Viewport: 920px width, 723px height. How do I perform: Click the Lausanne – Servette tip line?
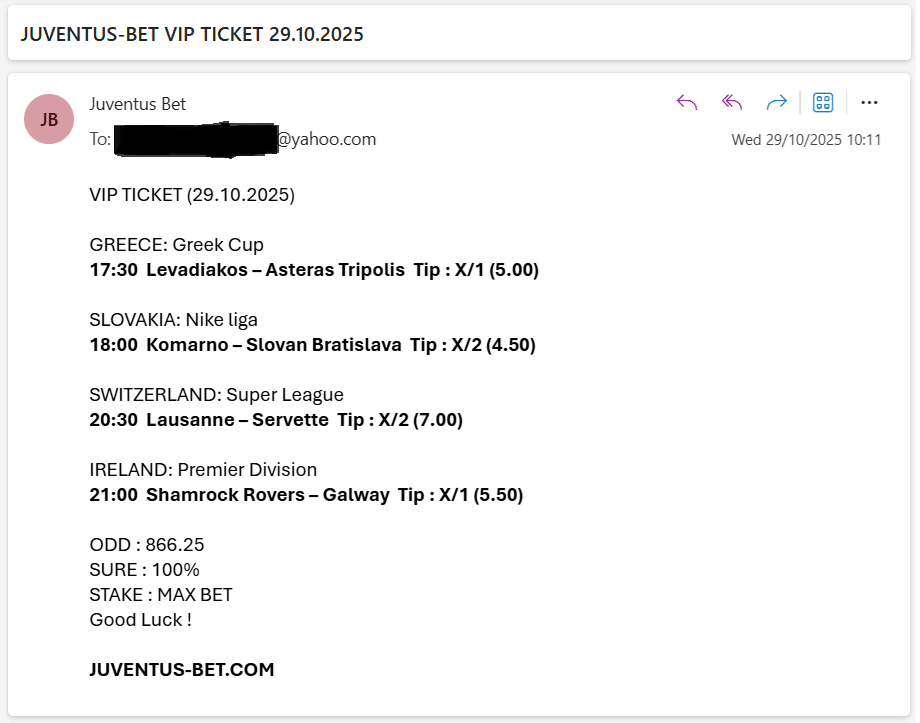(276, 420)
